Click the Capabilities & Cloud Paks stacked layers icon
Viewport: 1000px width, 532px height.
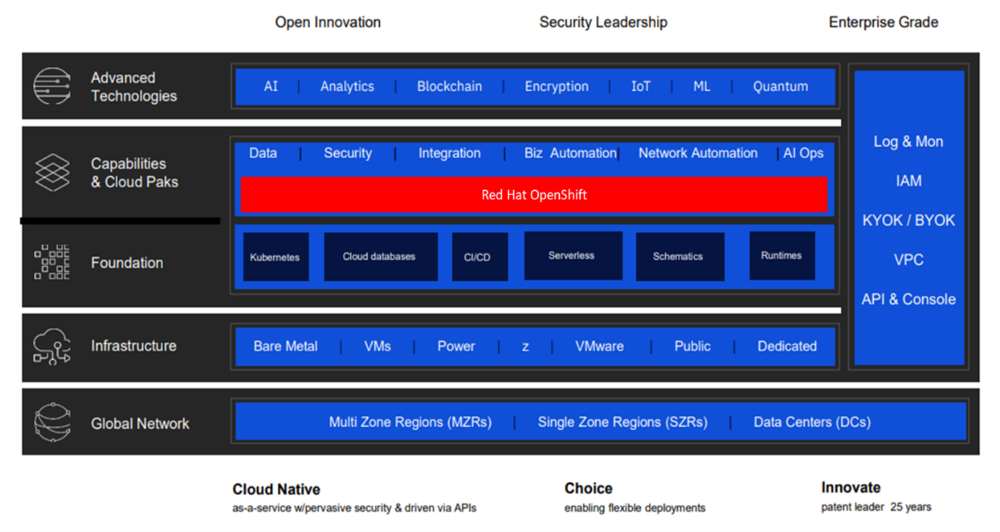coord(52,172)
